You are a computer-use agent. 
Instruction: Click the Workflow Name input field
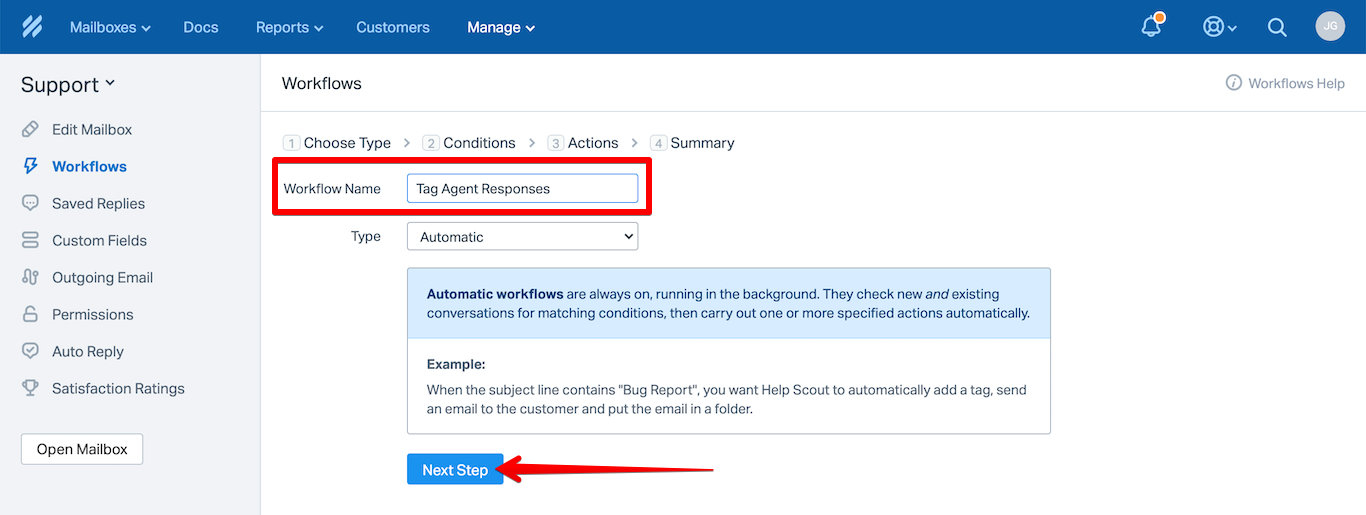tap(522, 188)
